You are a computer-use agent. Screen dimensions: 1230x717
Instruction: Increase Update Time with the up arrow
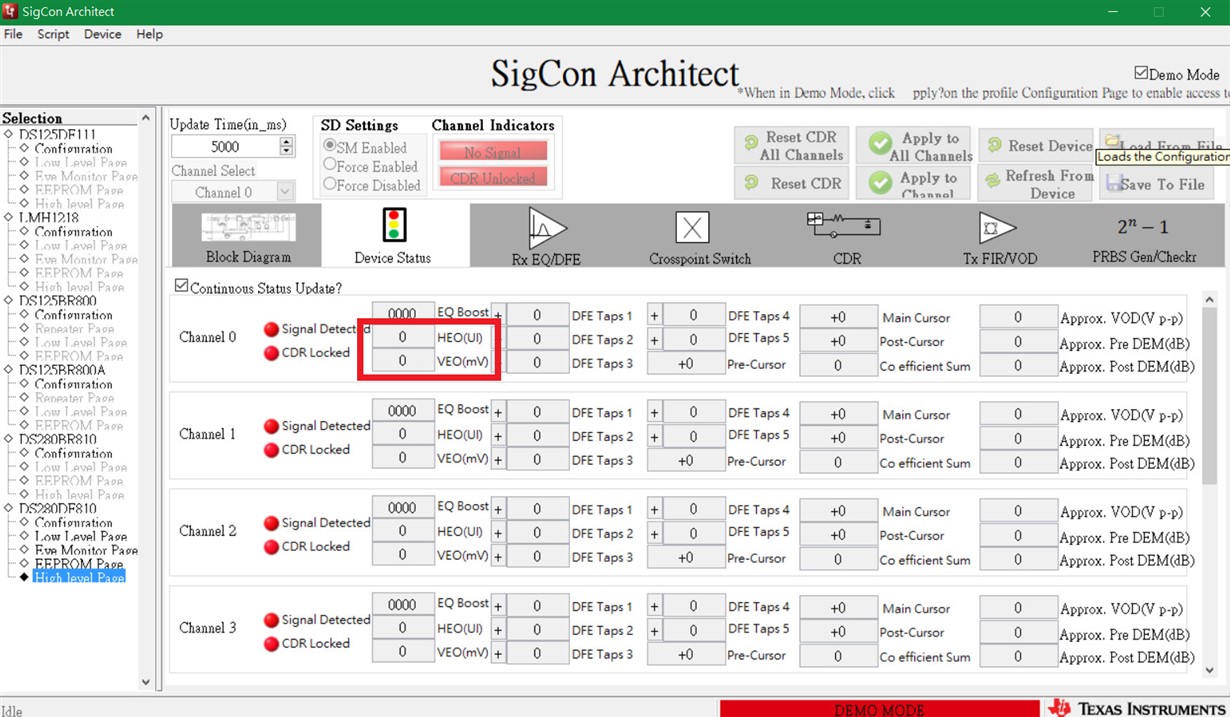pyautogui.click(x=286, y=141)
